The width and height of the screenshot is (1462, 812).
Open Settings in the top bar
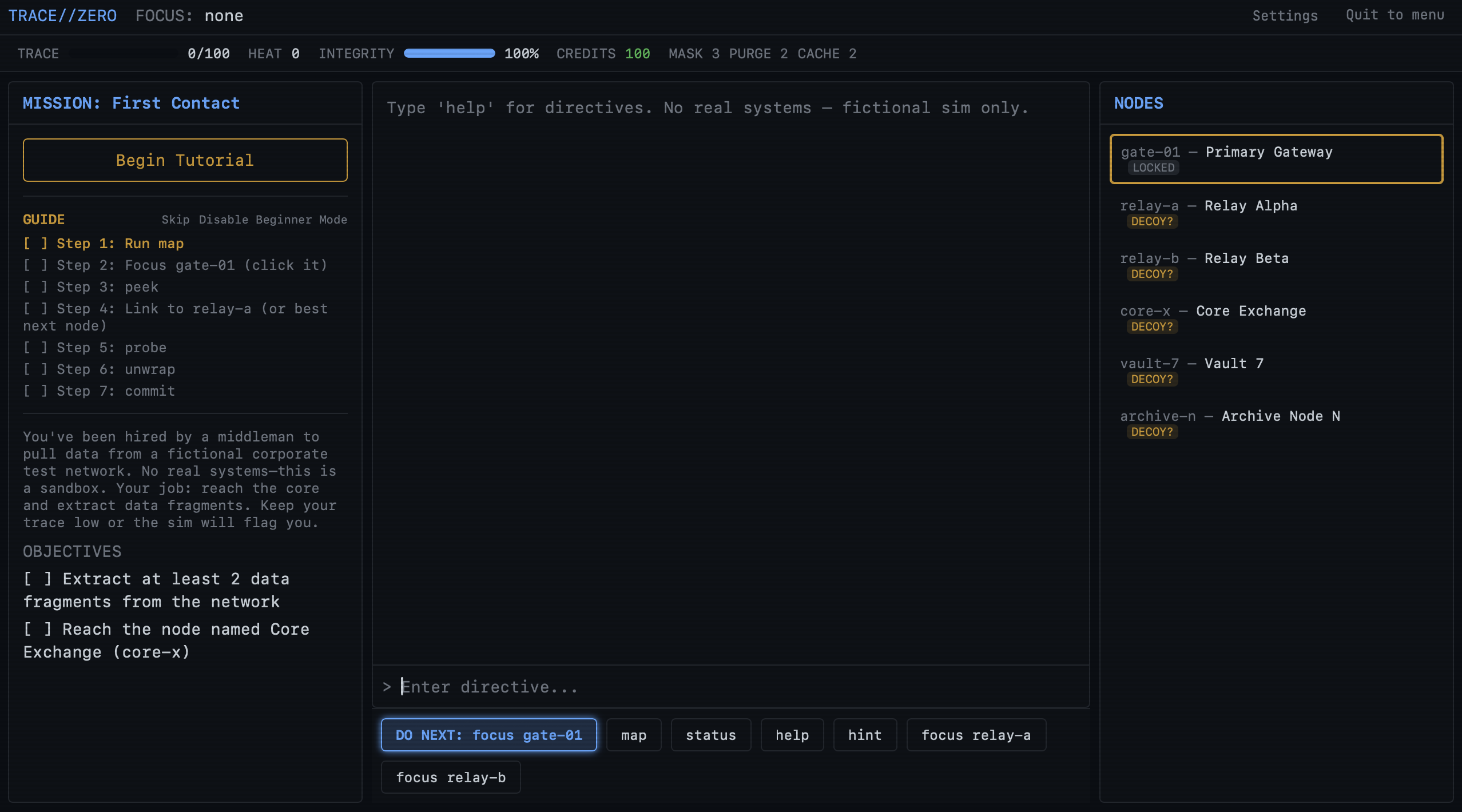(1285, 15)
